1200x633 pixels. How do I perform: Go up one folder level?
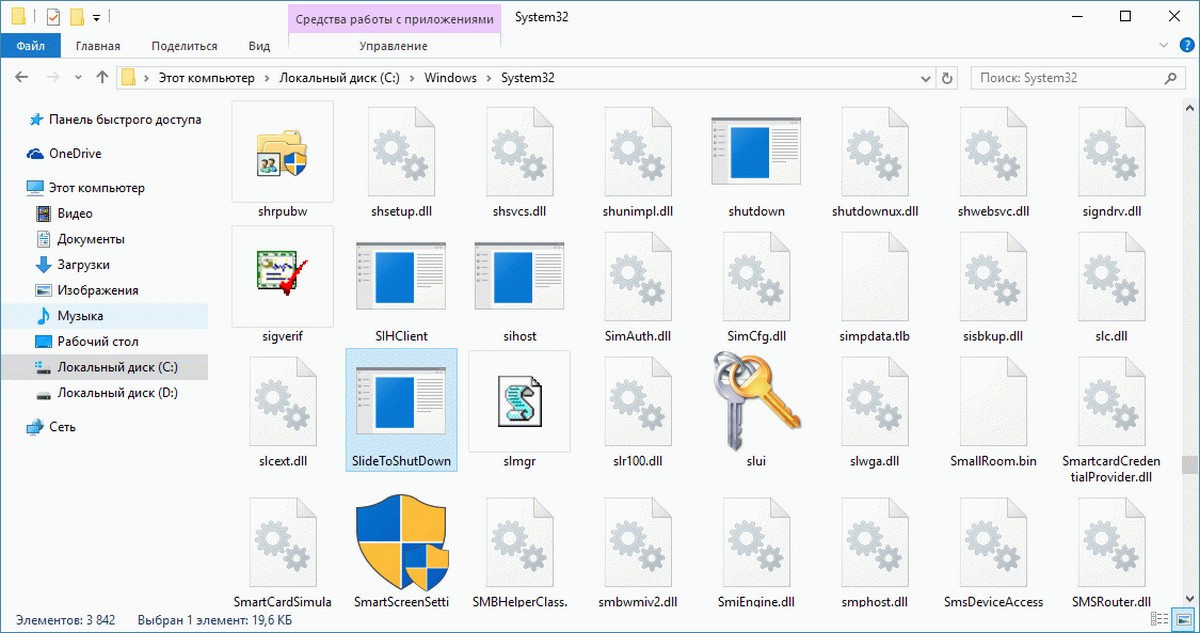coord(102,77)
